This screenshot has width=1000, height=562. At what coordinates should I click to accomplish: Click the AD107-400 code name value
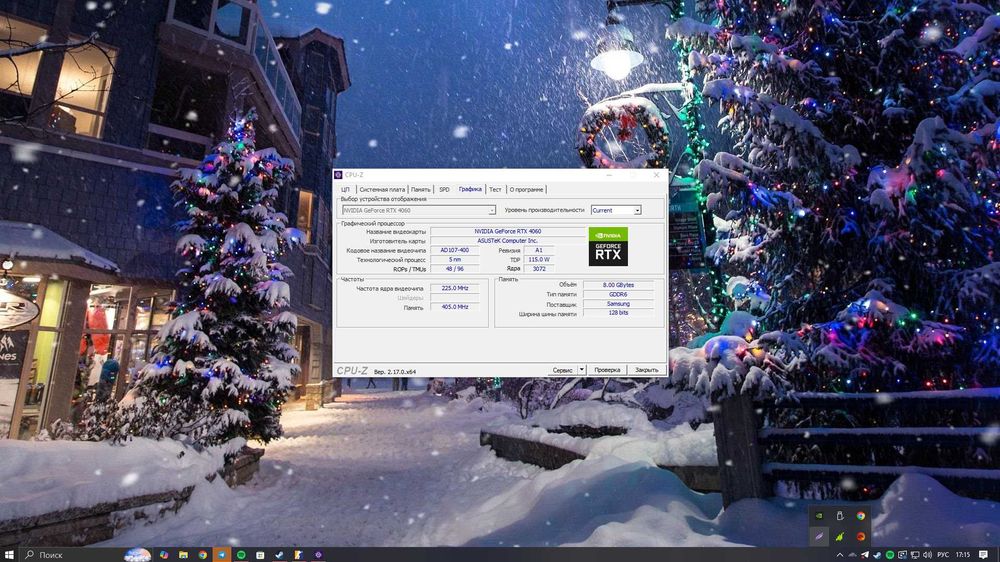[455, 250]
